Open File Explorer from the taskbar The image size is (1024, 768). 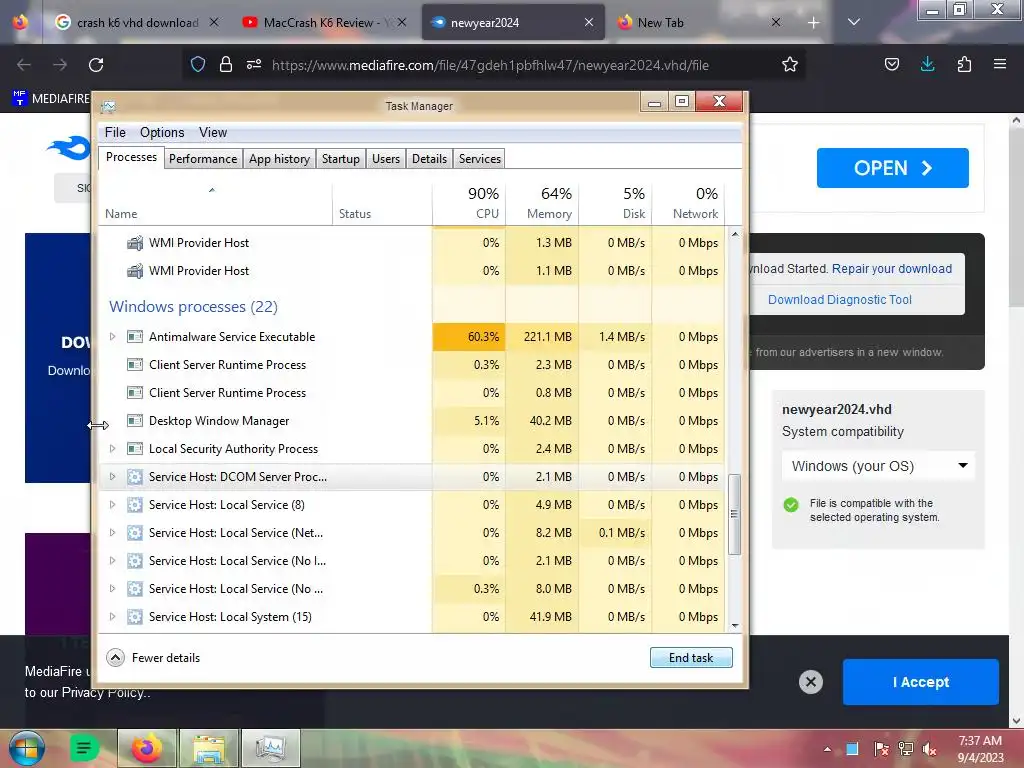(x=209, y=748)
